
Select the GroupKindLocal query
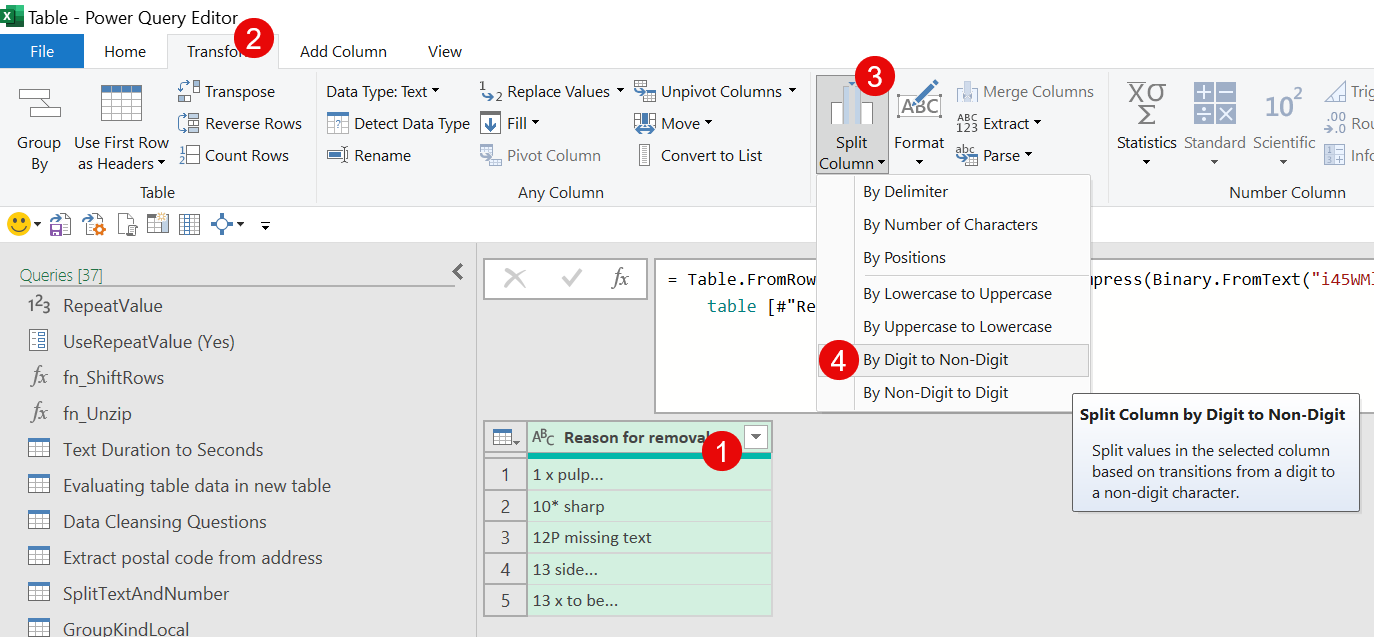pos(126,629)
